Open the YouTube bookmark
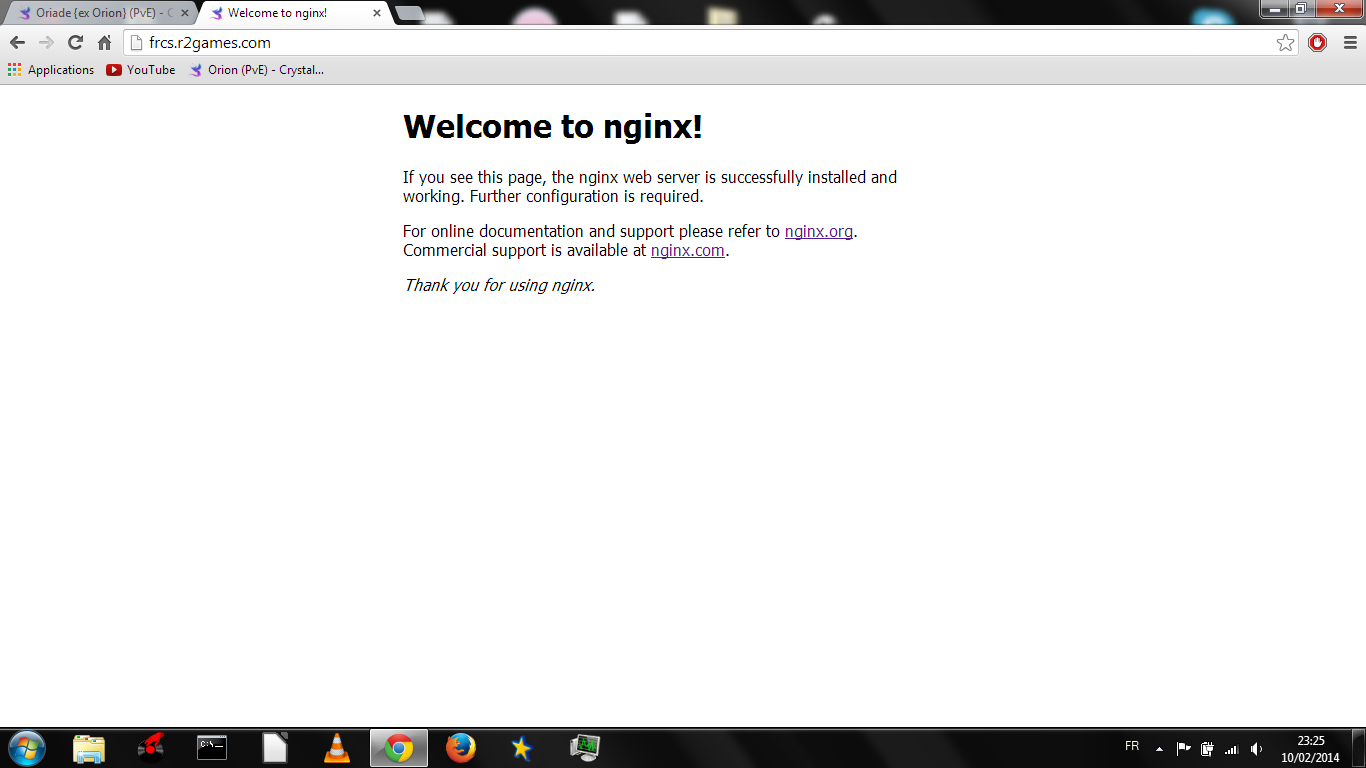This screenshot has height=768, width=1366. tap(141, 70)
